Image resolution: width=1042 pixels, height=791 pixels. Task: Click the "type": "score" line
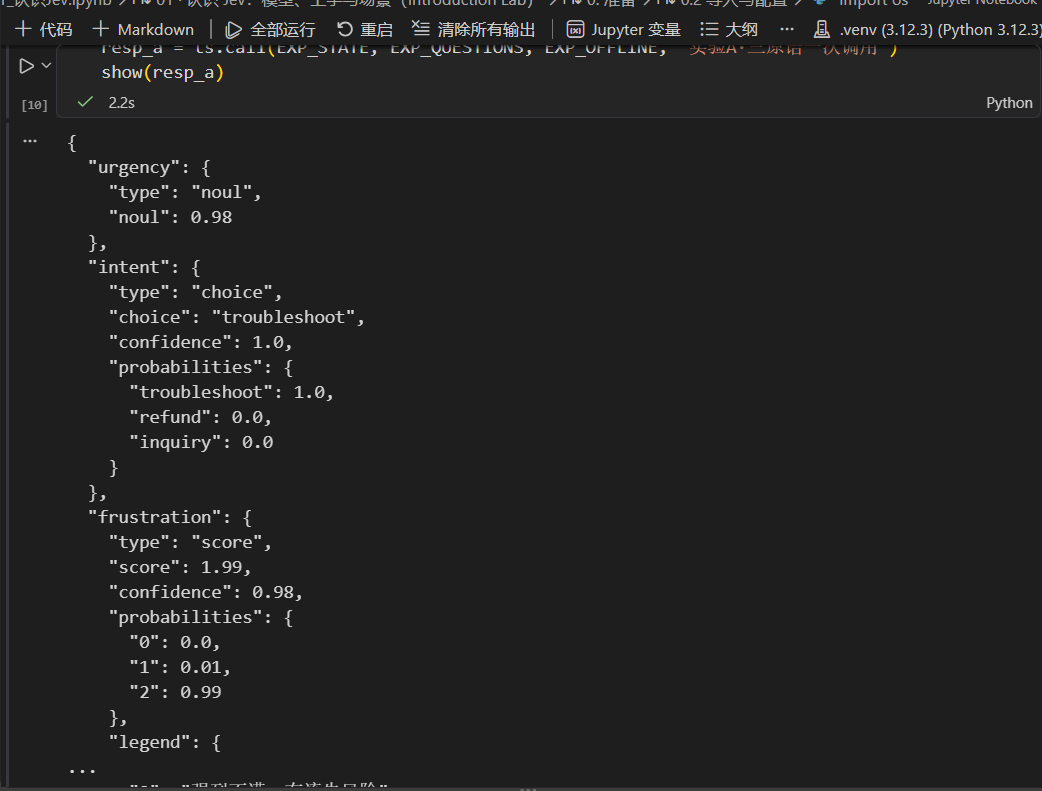click(191, 542)
